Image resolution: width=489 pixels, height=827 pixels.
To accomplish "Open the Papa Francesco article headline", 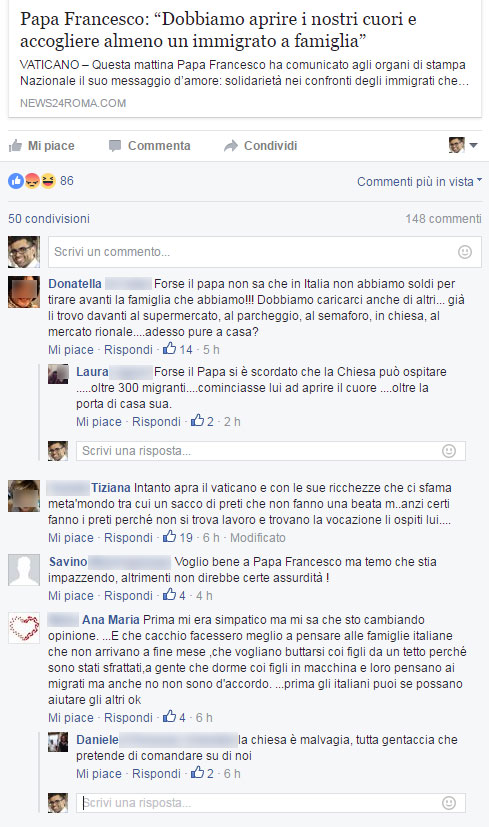I will click(x=218, y=30).
